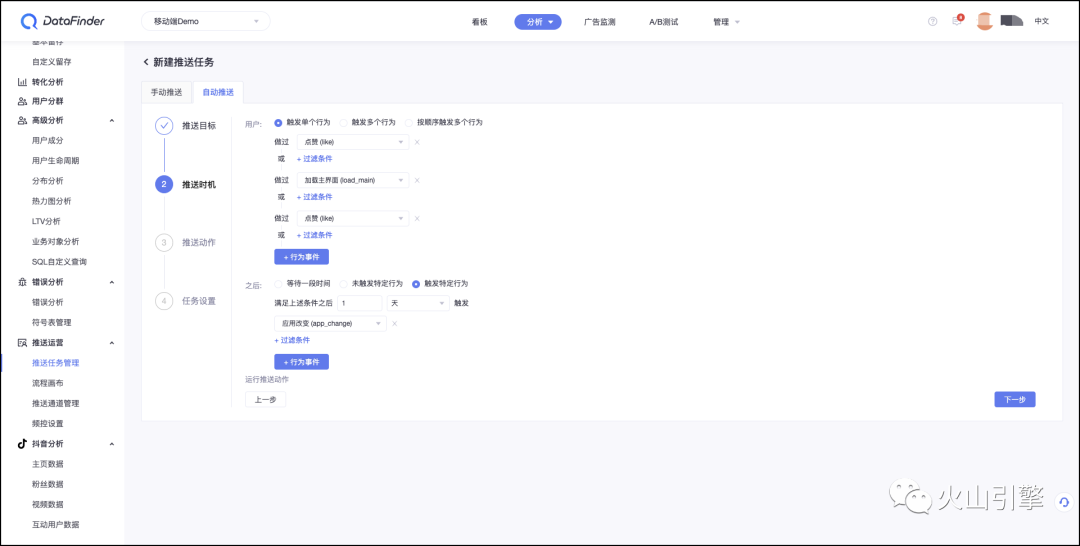
Task: Click the 推送目标 checkmark step icon
Action: [x=164, y=126]
